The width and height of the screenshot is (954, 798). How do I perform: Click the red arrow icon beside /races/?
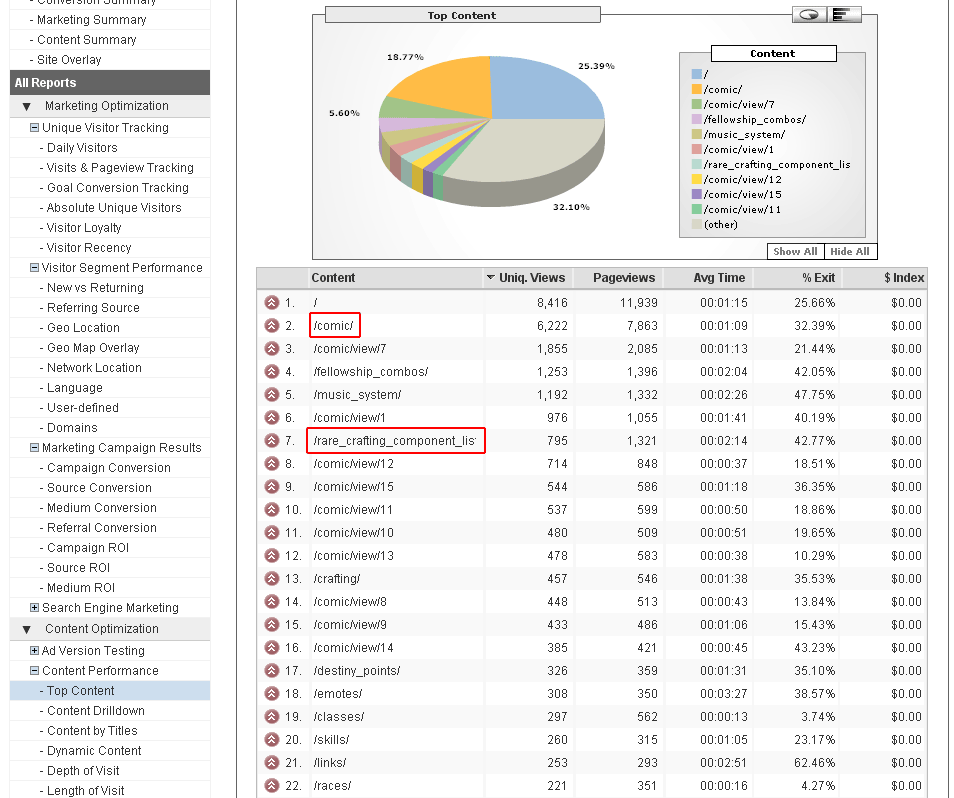271,785
